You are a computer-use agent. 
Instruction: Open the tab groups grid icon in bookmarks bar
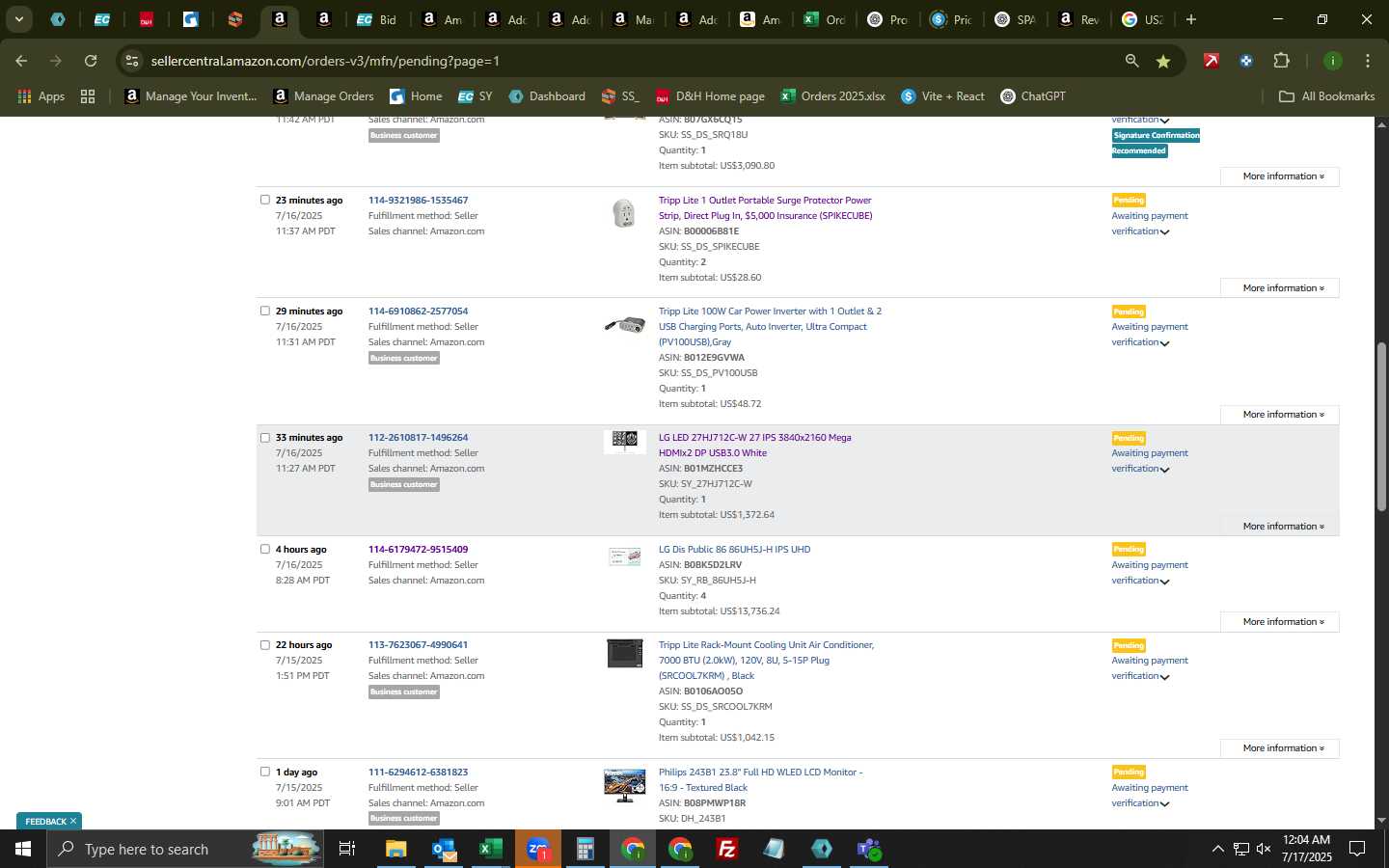point(88,96)
